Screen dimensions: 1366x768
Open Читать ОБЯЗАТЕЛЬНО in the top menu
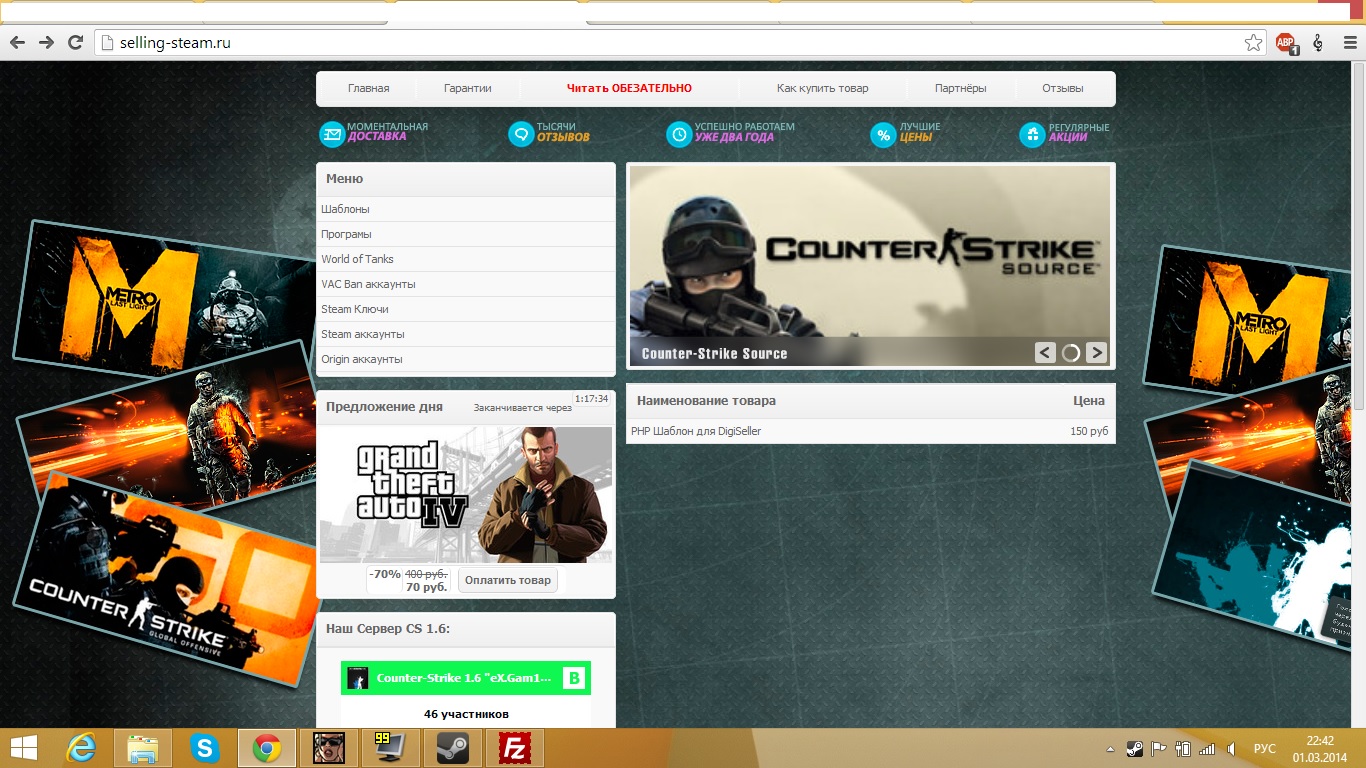pos(629,88)
